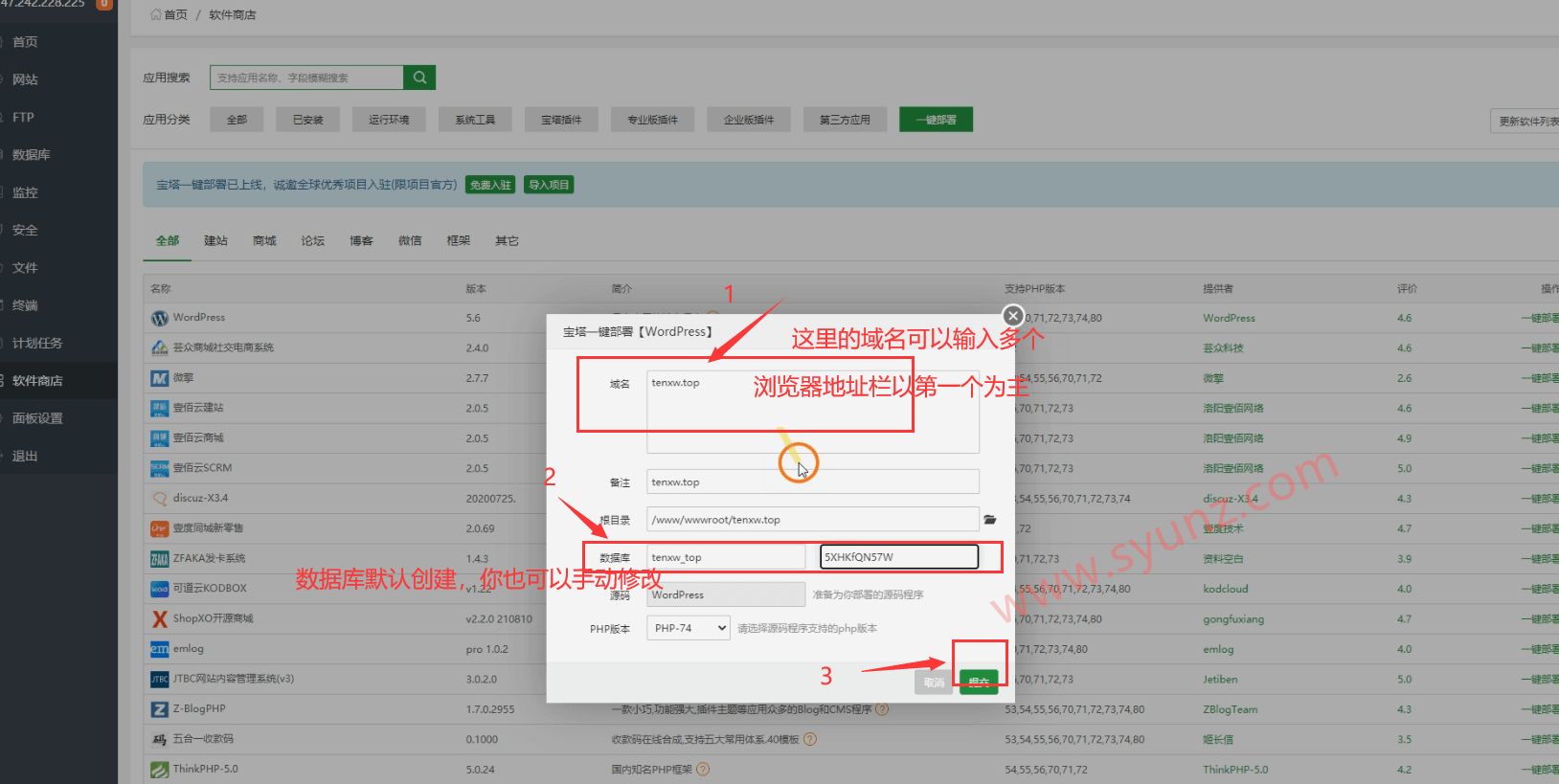Viewport: 1559px width, 784px height.
Task: Select the 专业版插件 category filter
Action: 653,120
